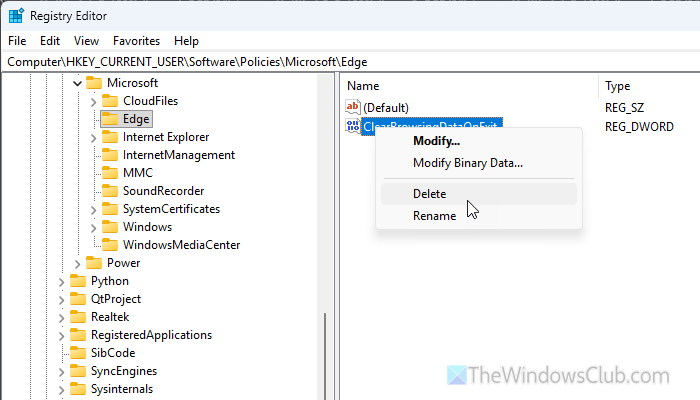This screenshot has height=400, width=700.
Task: Open the View menu
Action: pos(86,41)
